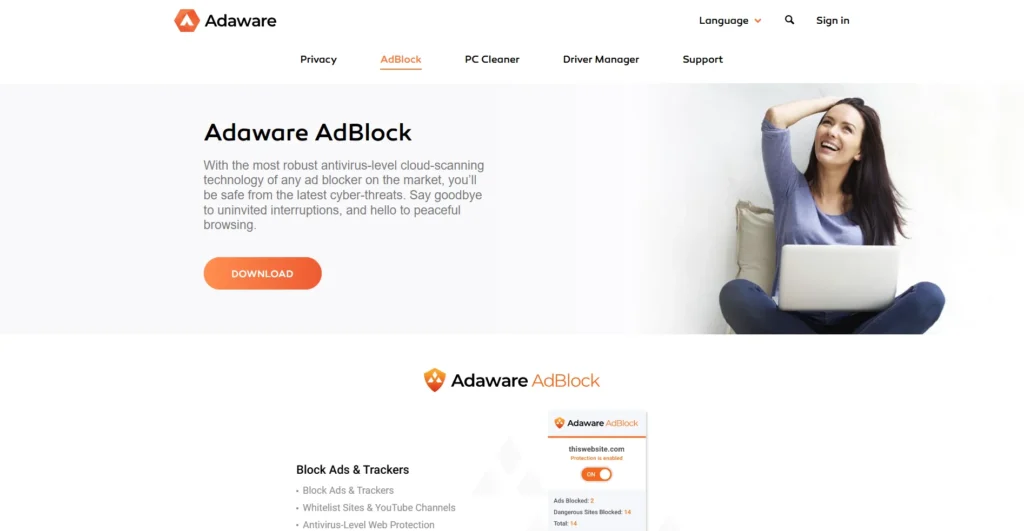Click the Adaware logo icon in header
Image resolution: width=1024 pixels, height=531 pixels.
(186, 20)
